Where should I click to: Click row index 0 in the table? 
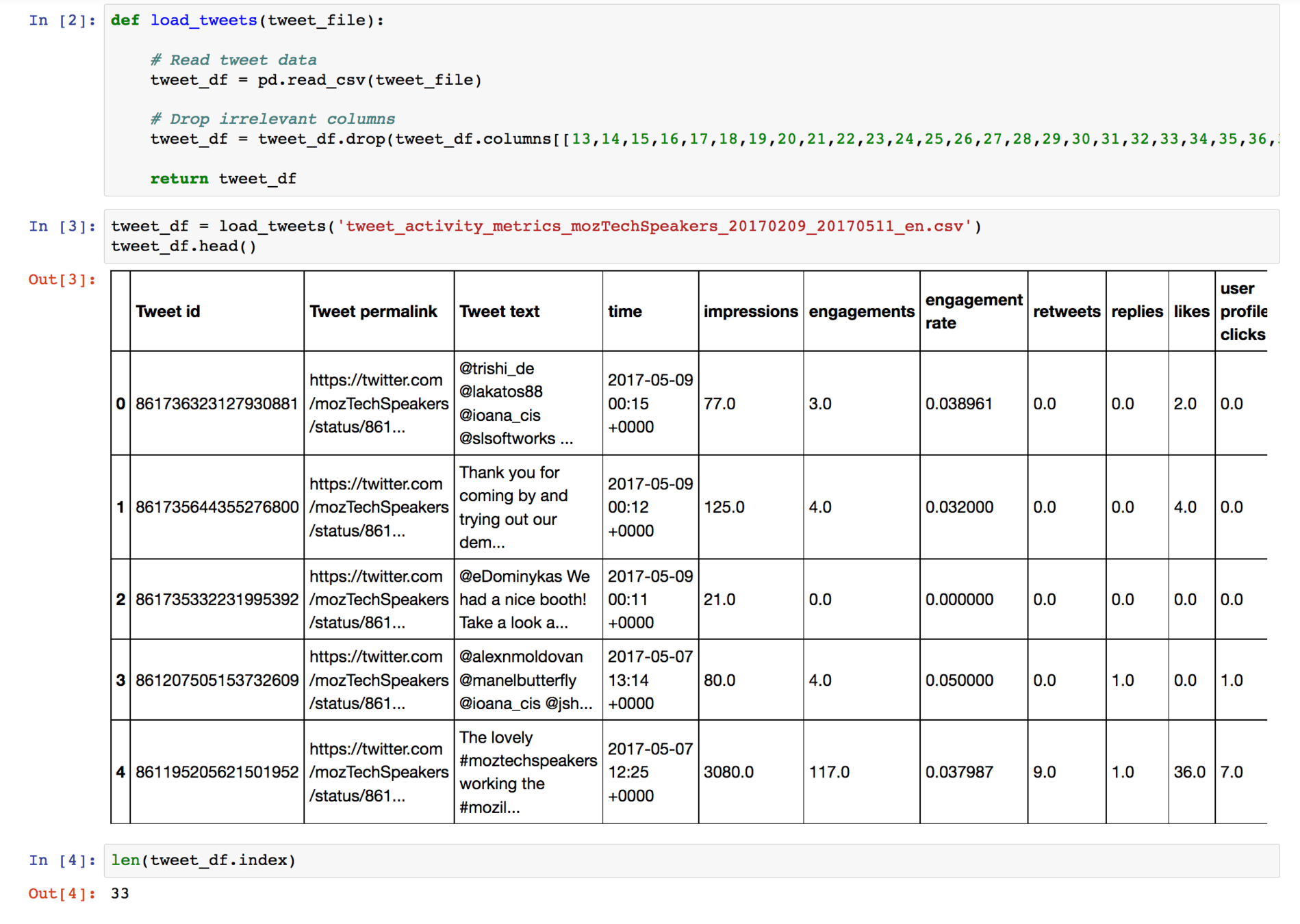pos(120,404)
